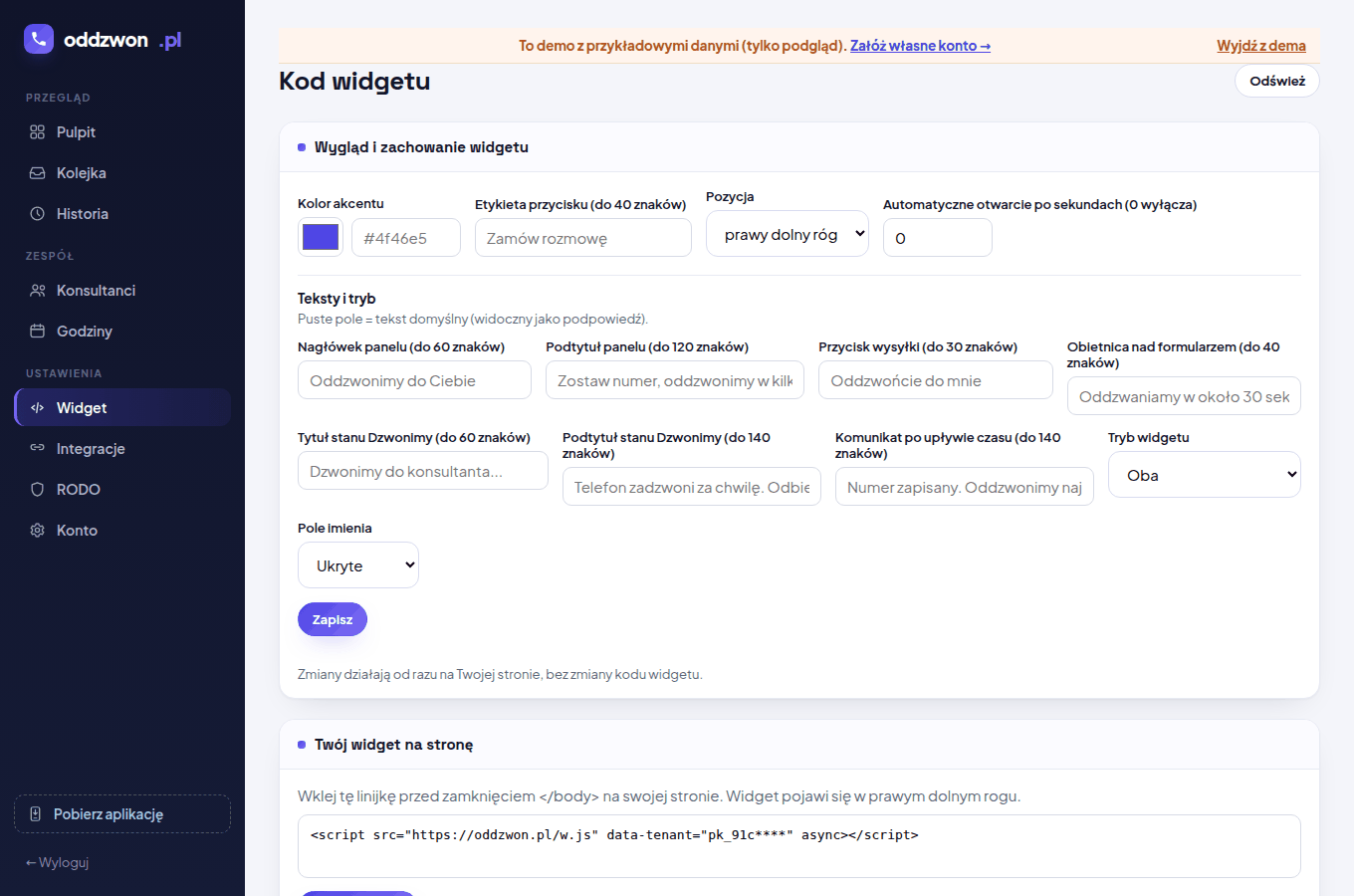Image resolution: width=1354 pixels, height=896 pixels.
Task: Click Komunikat po upływie czasu input
Action: click(965, 487)
